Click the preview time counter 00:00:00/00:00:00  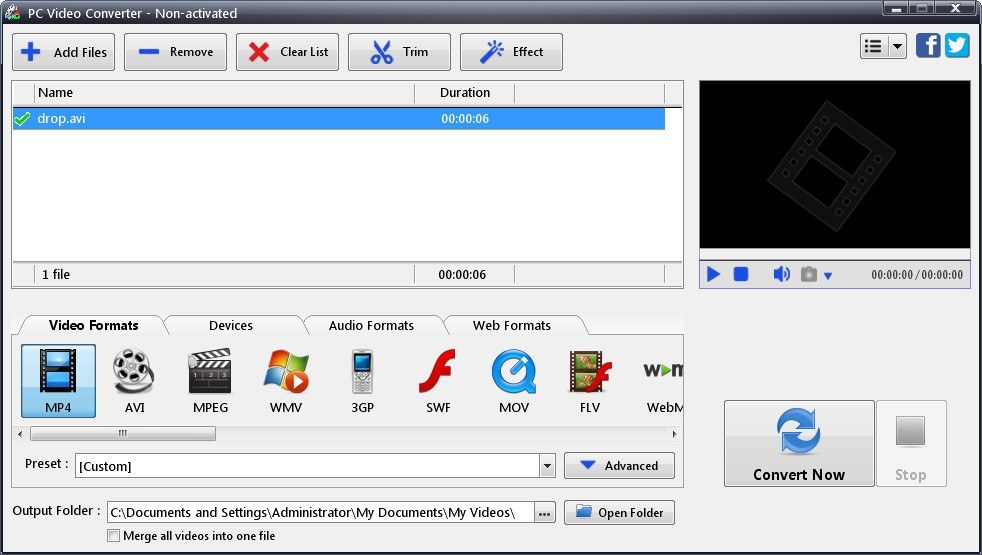(x=917, y=274)
